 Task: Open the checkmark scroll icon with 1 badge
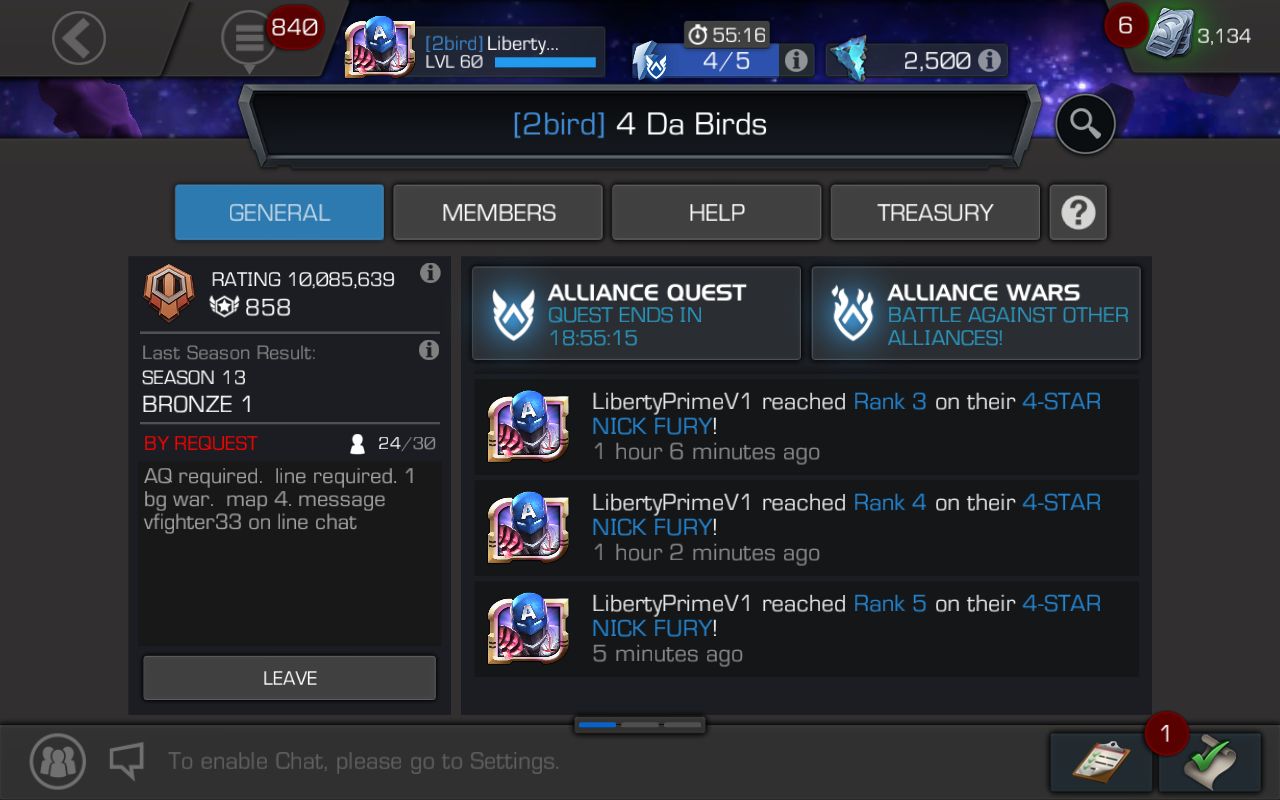[1209, 762]
